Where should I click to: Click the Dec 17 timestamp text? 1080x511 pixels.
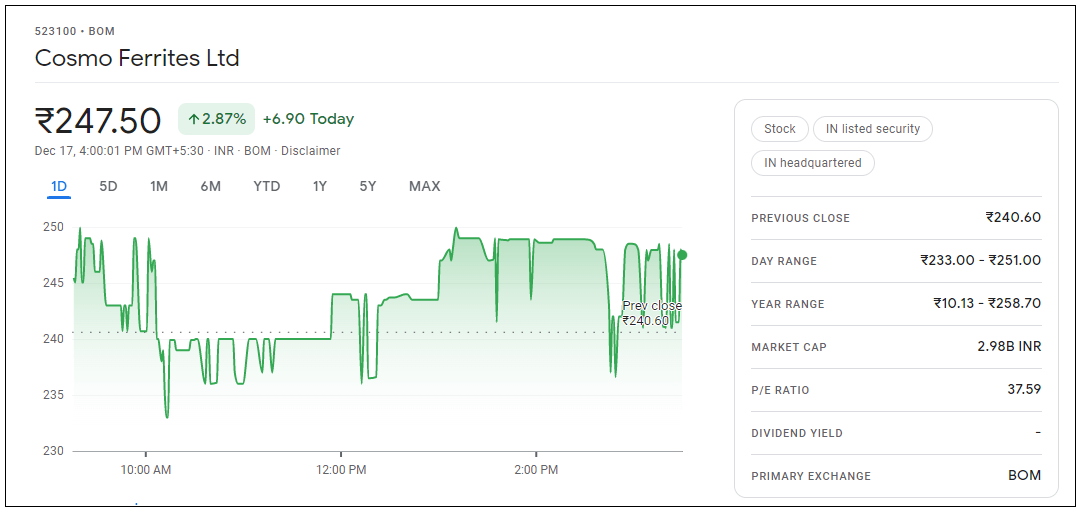(x=120, y=151)
